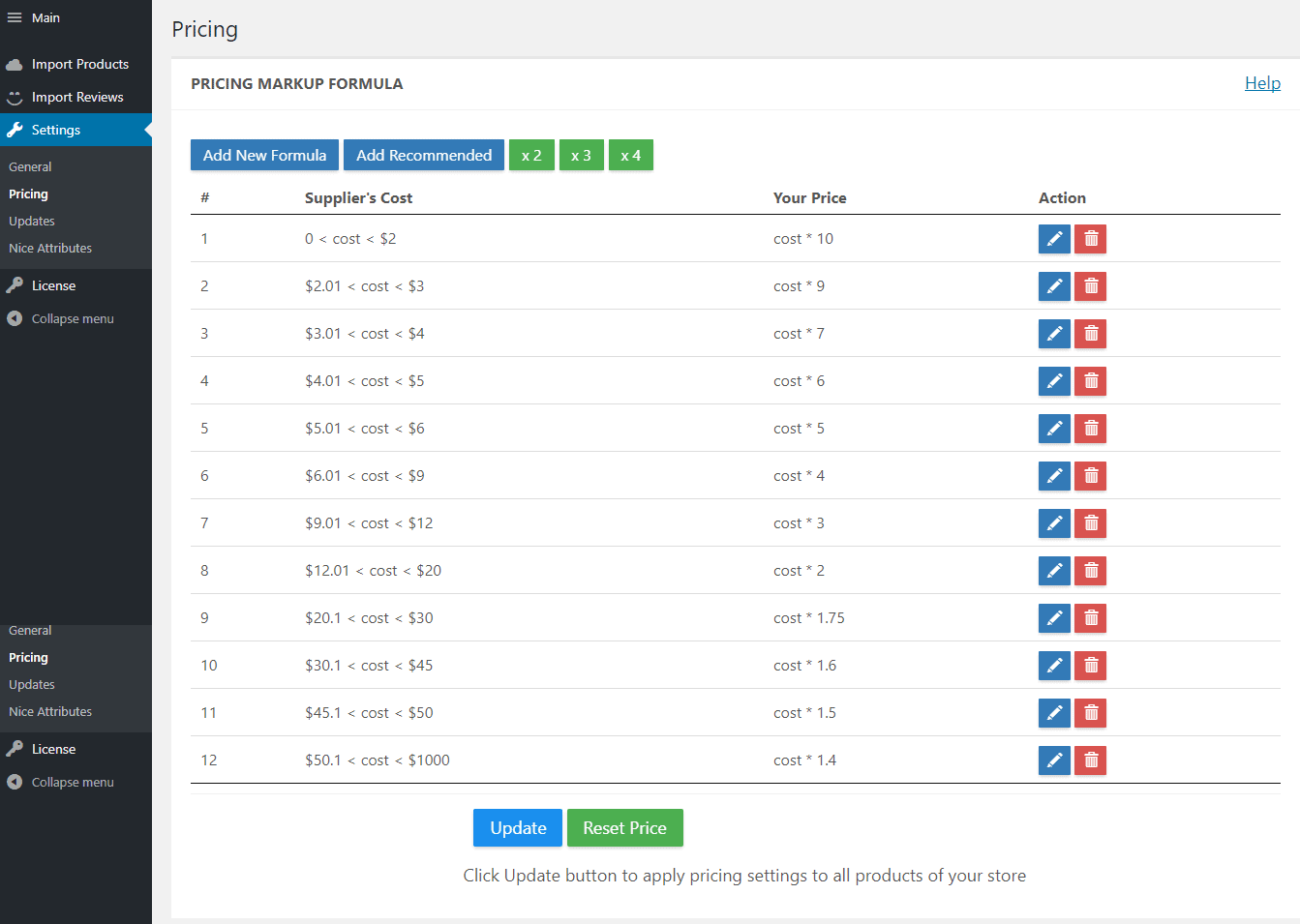Screen dimensions: 1300x924
Task: Click the Supplier's Cost column header
Action: coord(358,197)
